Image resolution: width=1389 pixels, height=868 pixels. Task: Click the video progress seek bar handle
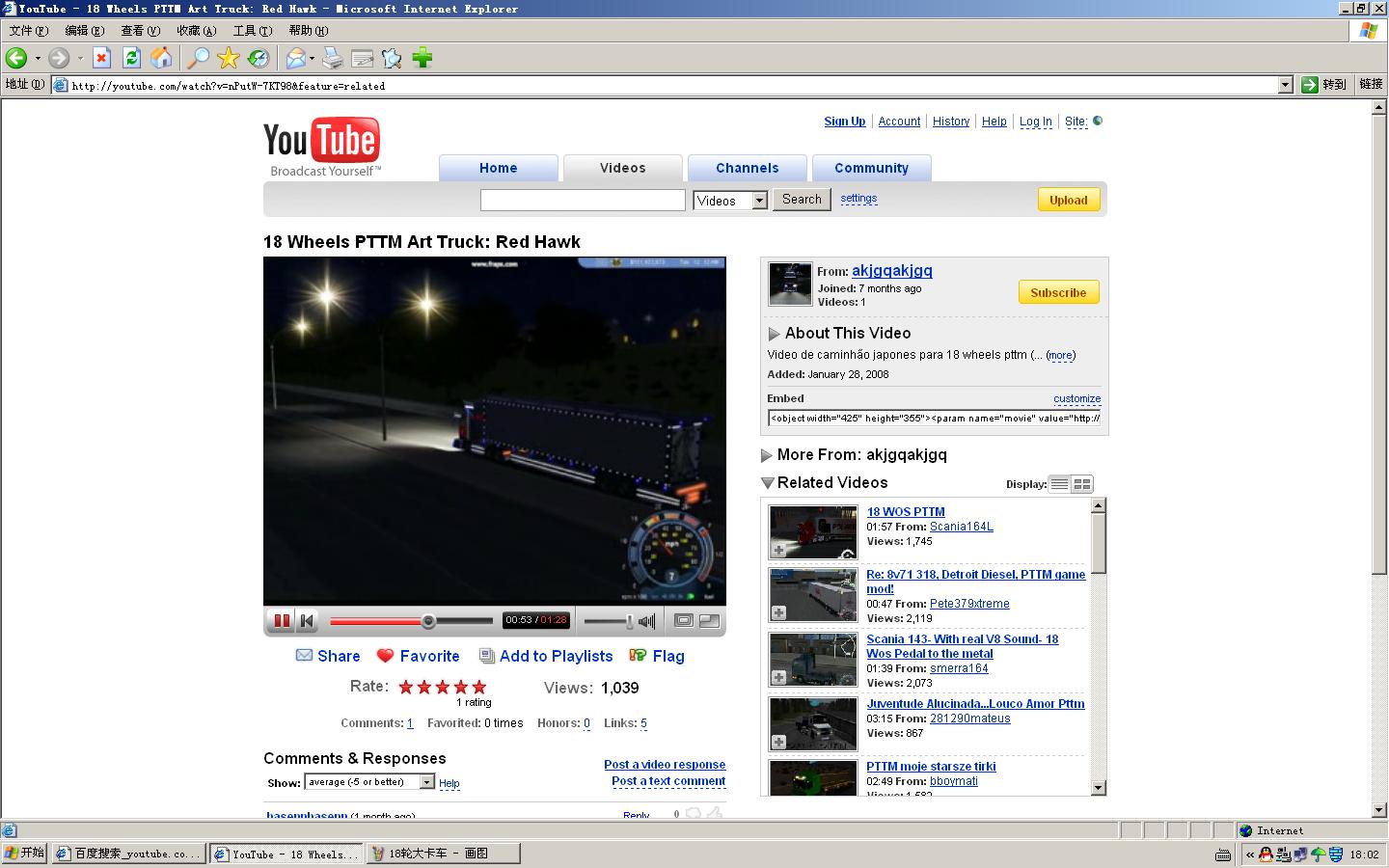(x=428, y=621)
